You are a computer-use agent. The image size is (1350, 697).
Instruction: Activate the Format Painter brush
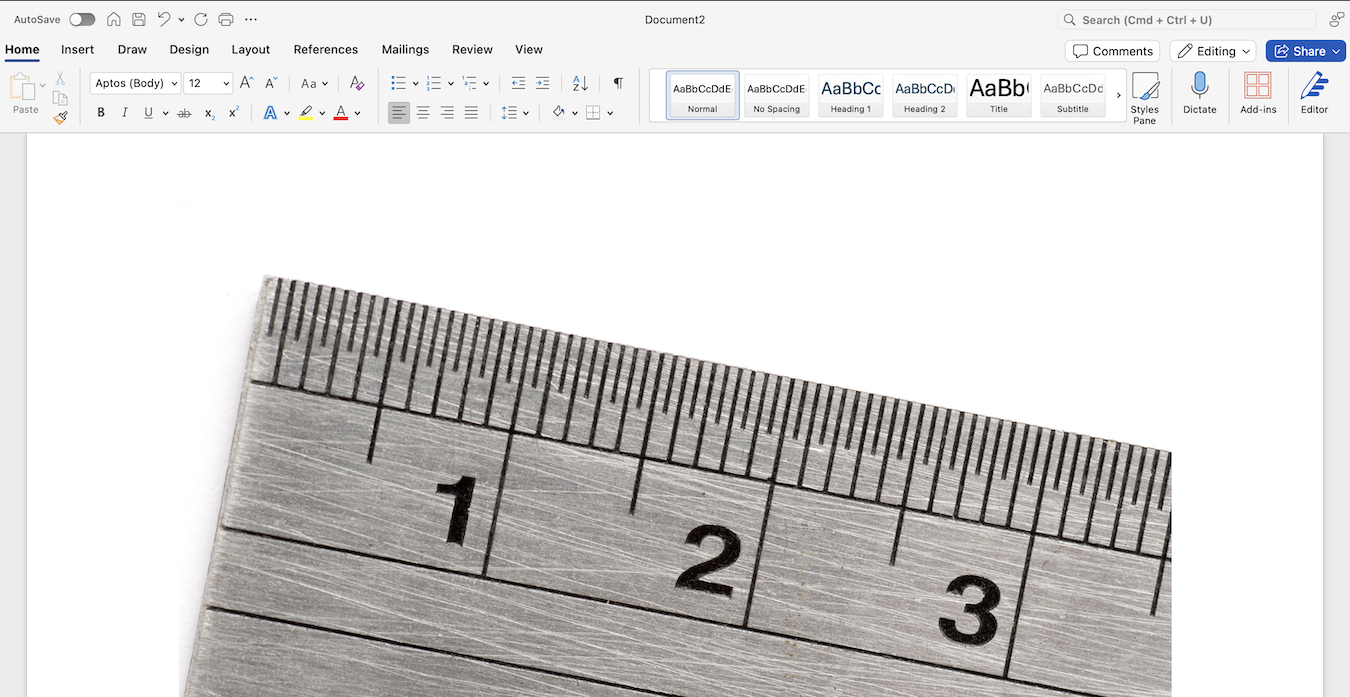pos(60,117)
